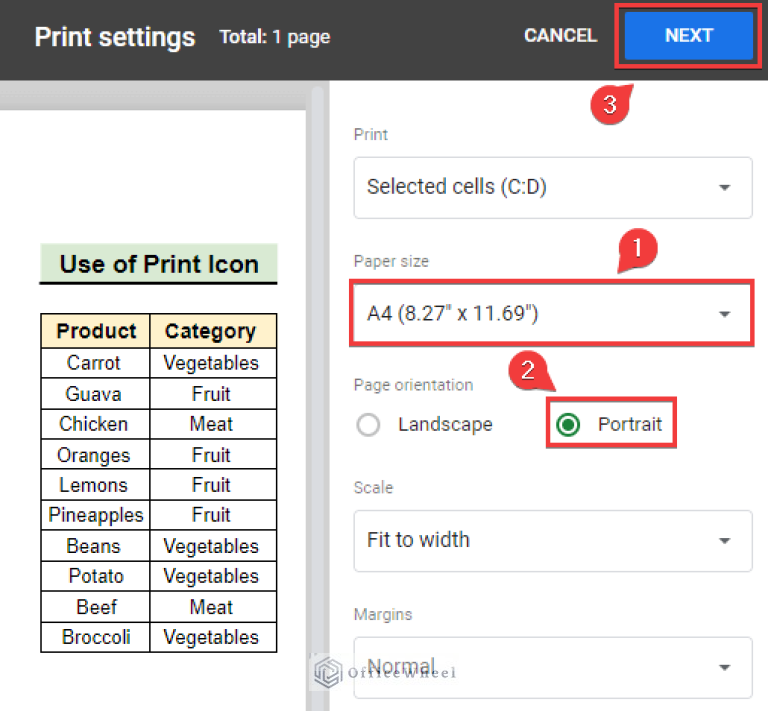768x711 pixels.
Task: Expand the Paper size A4 dropdown
Action: tap(552, 314)
